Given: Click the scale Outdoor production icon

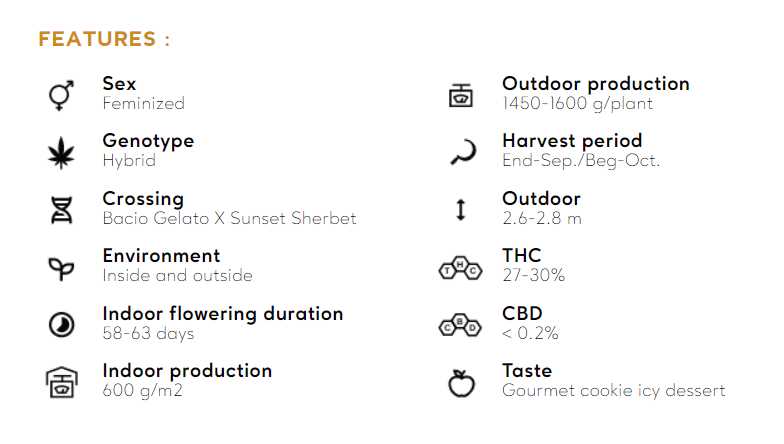Looking at the screenshot, I should tap(460, 95).
